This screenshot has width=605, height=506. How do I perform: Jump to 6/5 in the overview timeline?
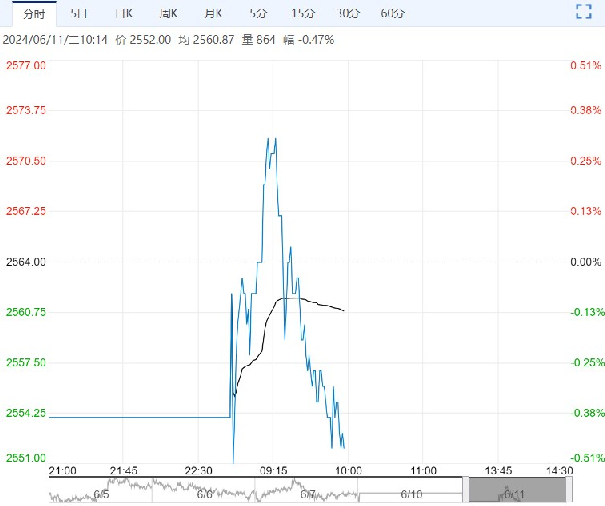point(101,494)
